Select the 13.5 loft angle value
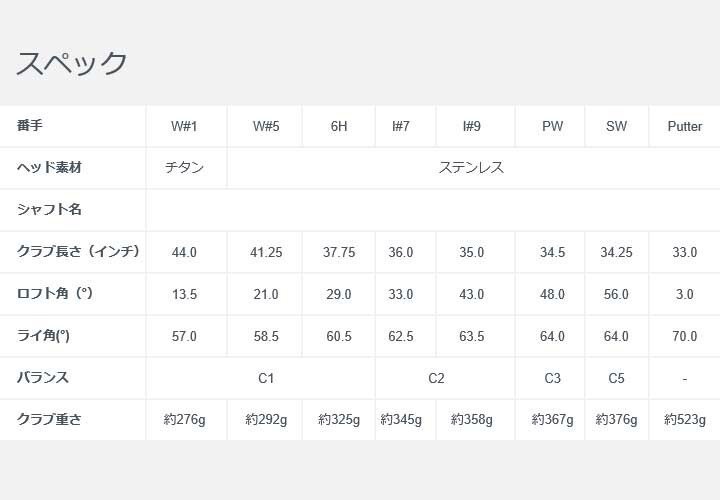The width and height of the screenshot is (720, 500). coord(185,295)
